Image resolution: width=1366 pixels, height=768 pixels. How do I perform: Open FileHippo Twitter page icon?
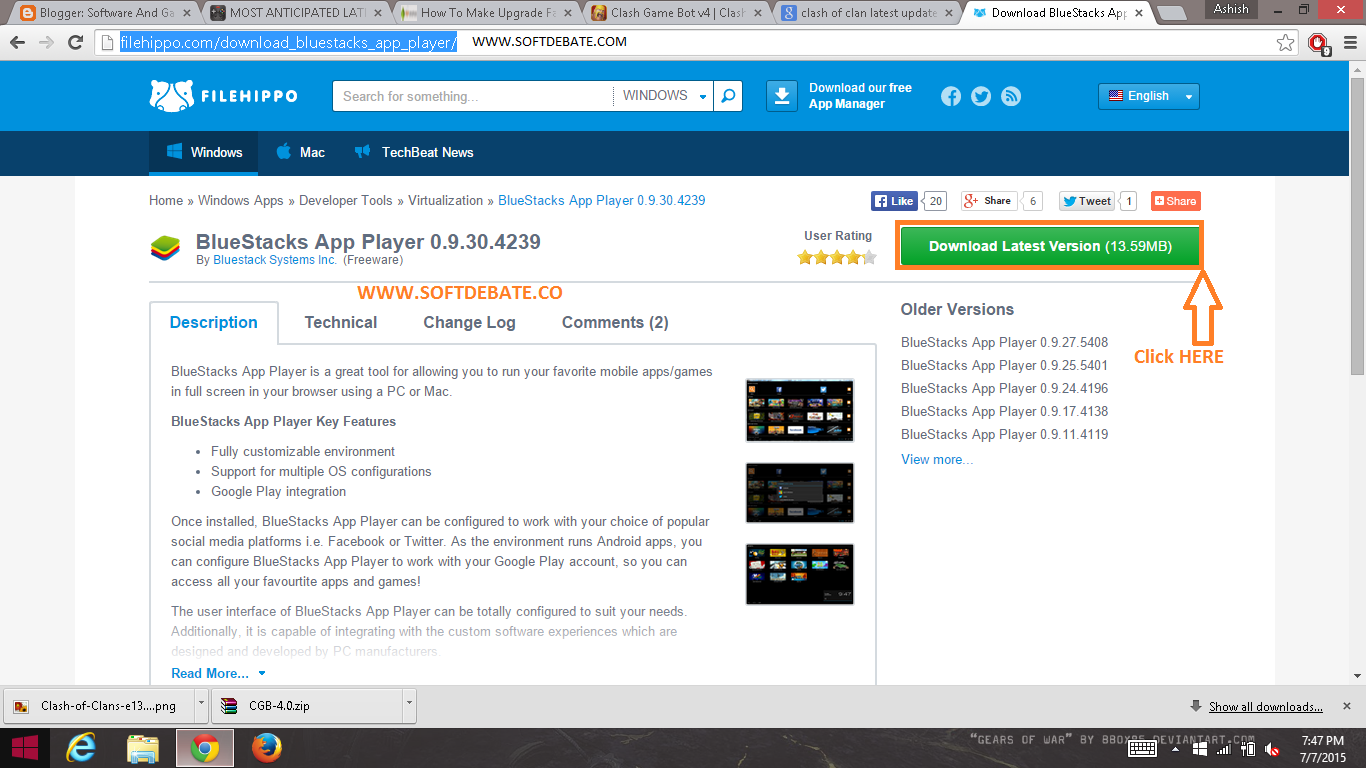pos(981,96)
